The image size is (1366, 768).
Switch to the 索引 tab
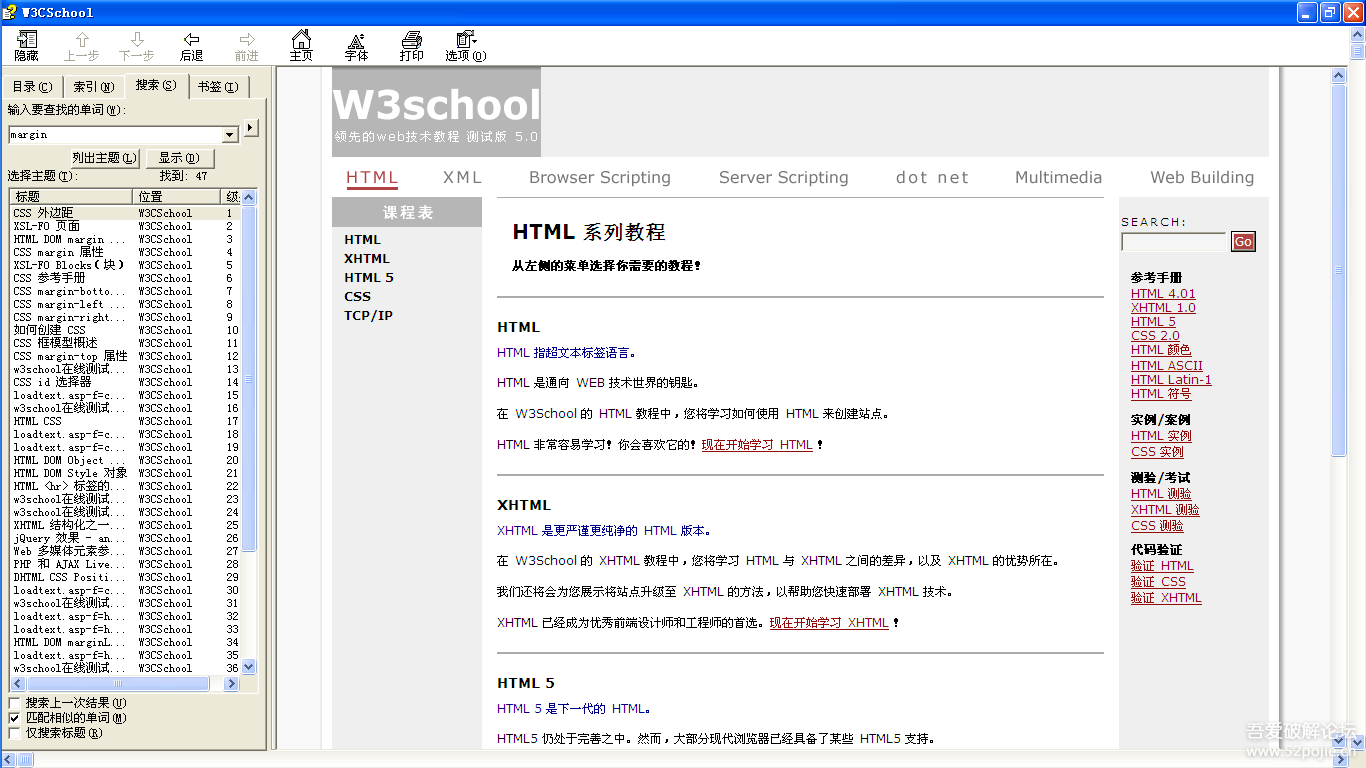pos(94,88)
